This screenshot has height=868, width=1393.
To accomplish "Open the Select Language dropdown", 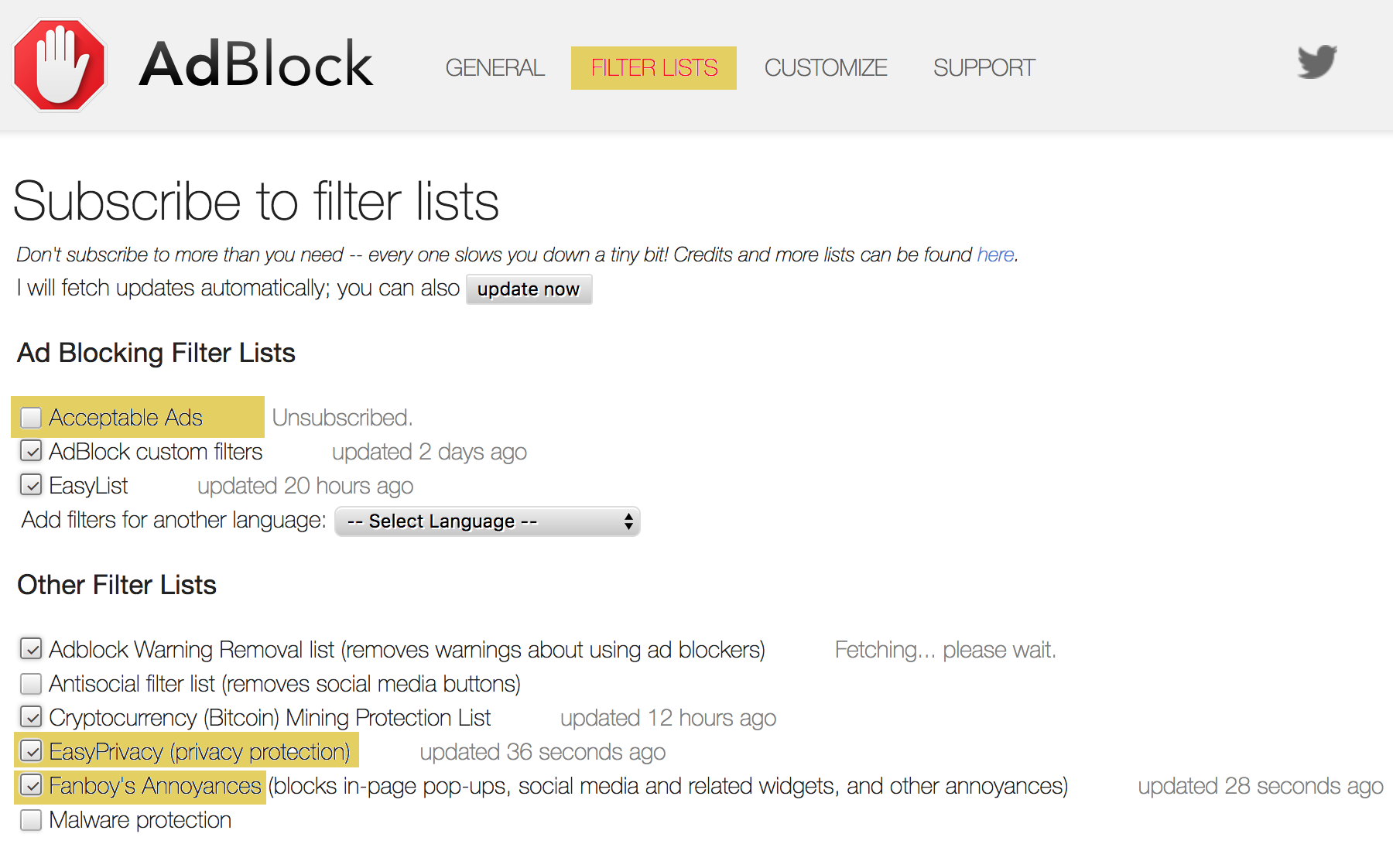I will click(x=487, y=521).
